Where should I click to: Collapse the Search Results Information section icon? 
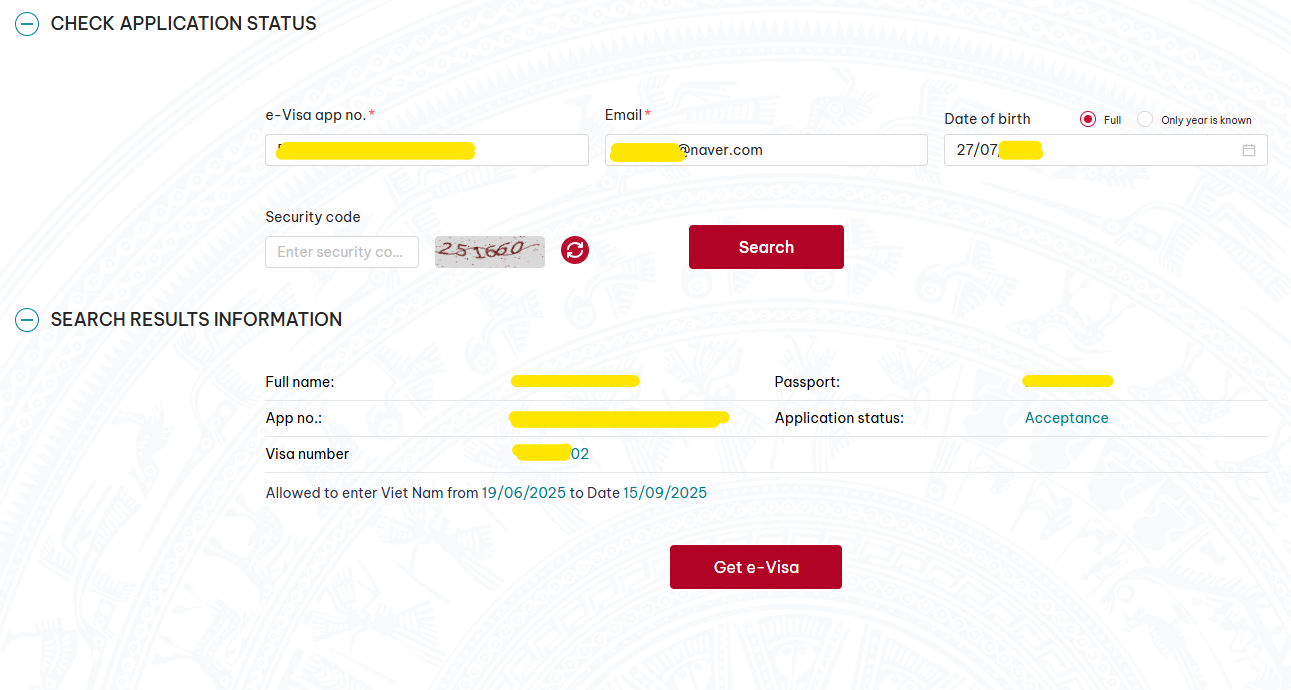pos(27,320)
